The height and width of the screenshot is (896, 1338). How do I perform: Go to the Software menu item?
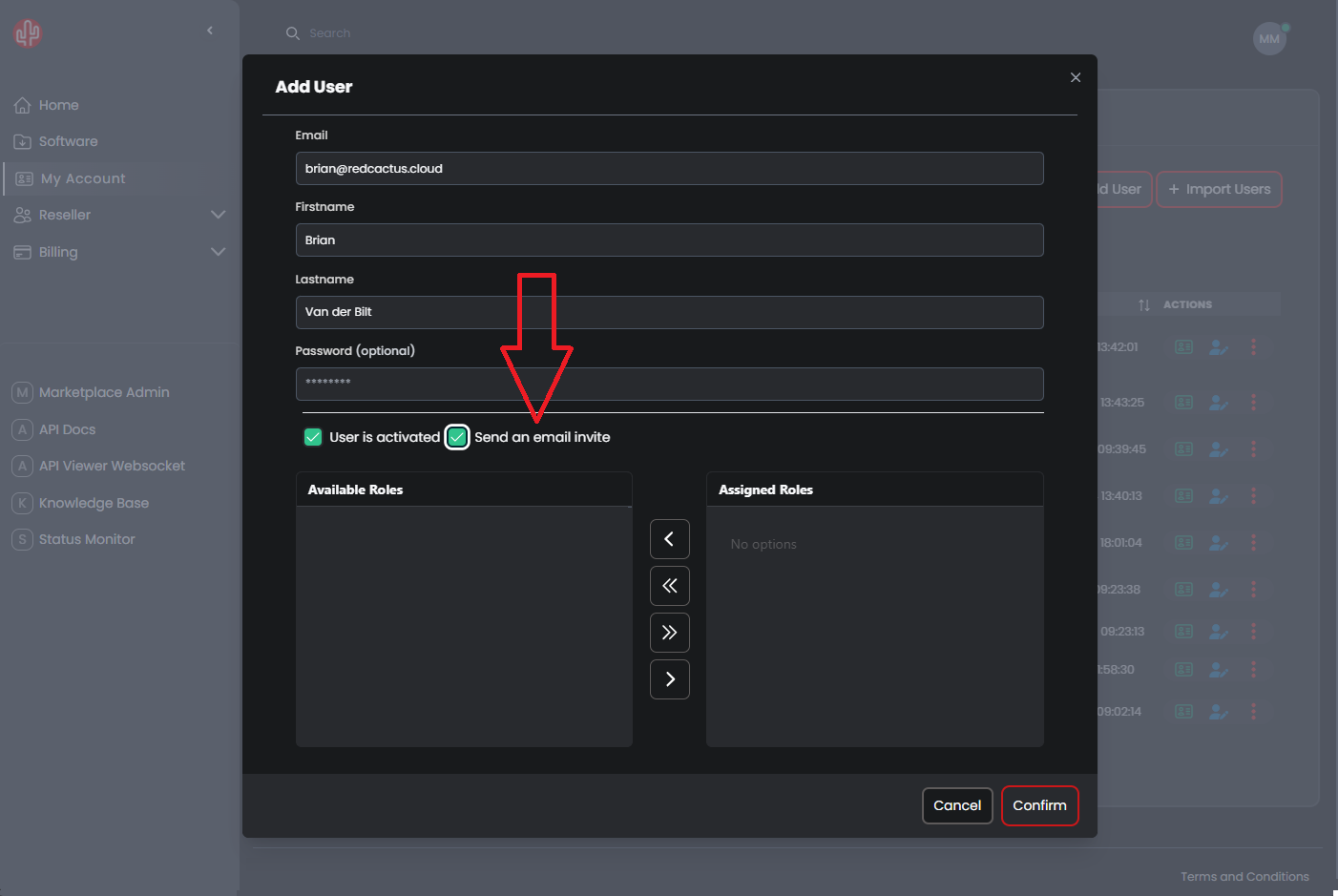click(68, 141)
